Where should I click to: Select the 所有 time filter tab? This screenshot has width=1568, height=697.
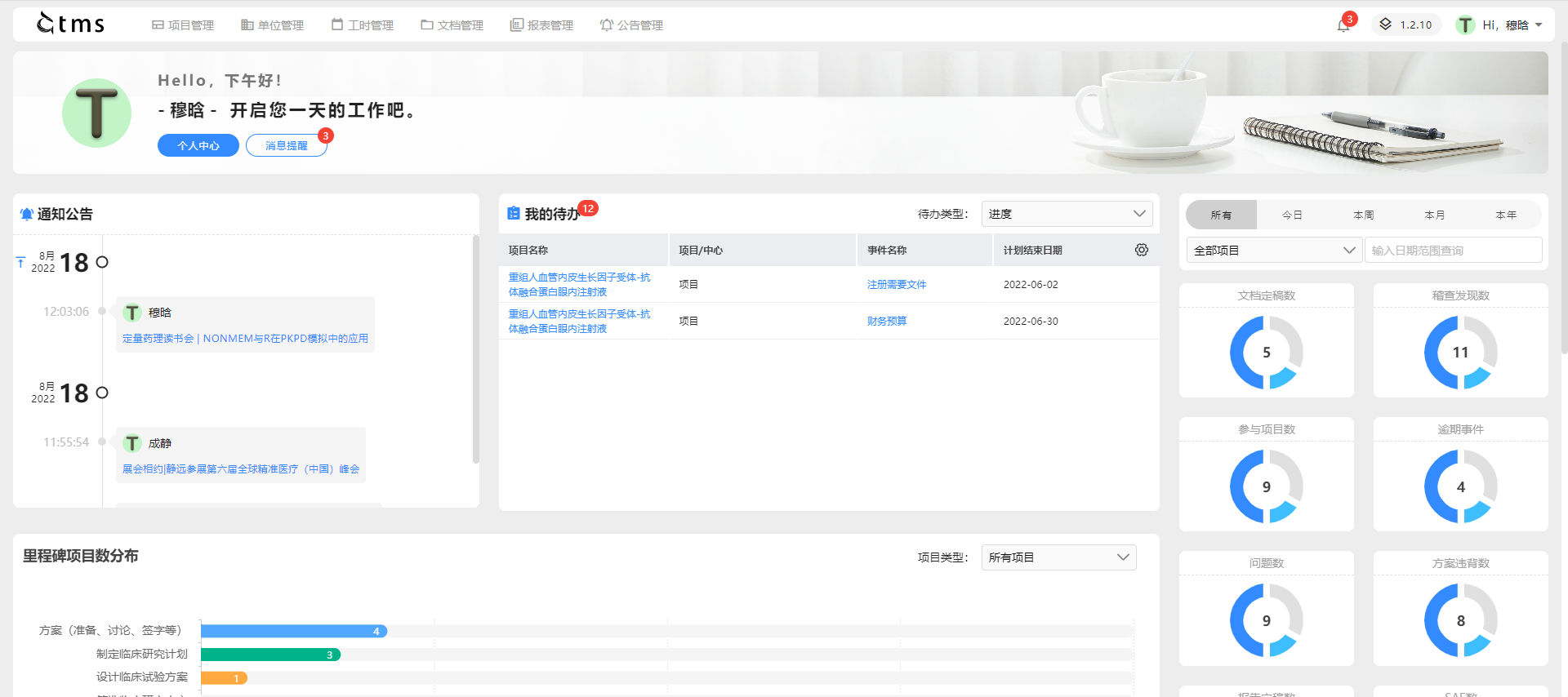tap(1221, 215)
